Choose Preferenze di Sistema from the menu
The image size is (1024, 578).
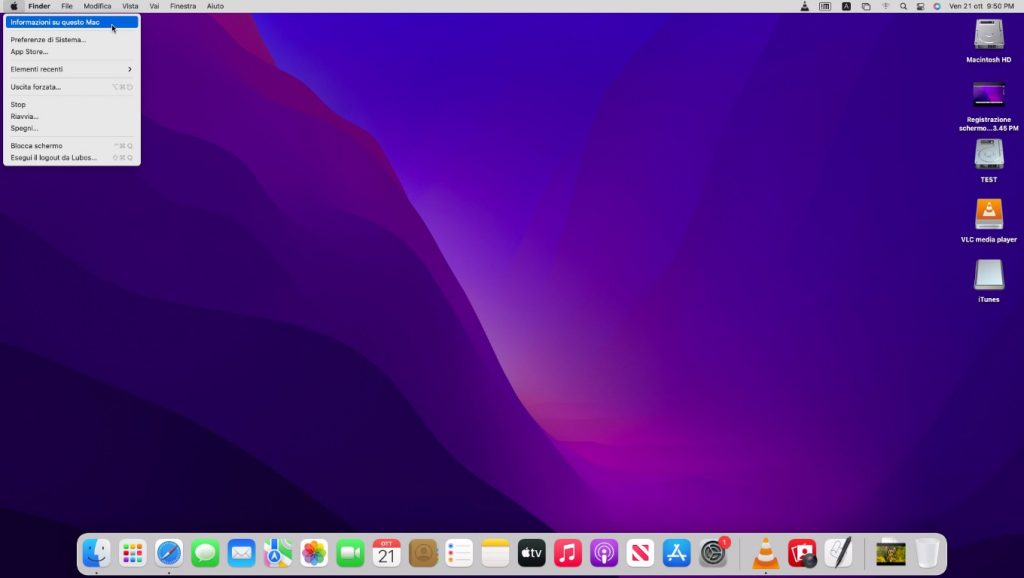48,40
